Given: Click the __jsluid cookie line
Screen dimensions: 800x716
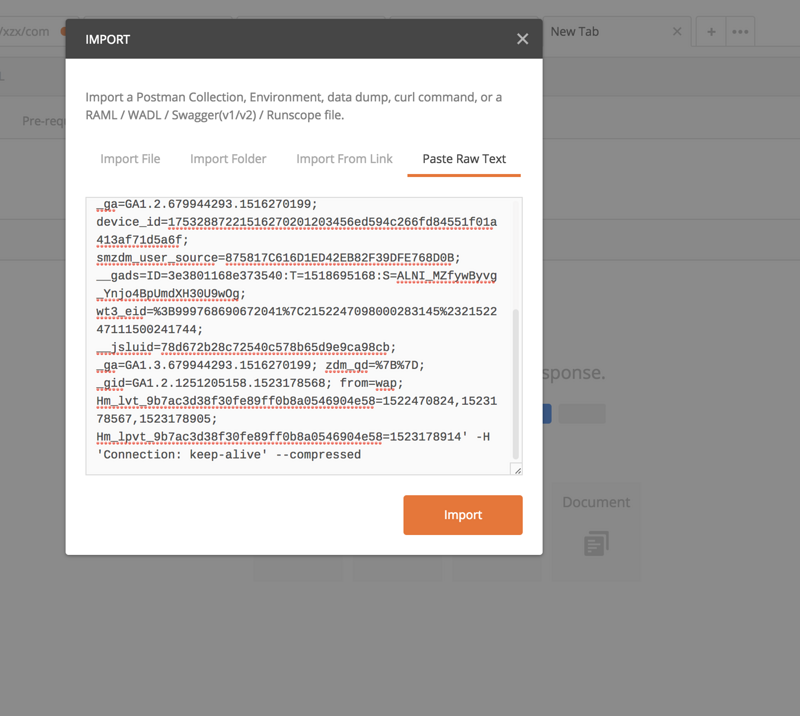Looking at the screenshot, I should click(x=246, y=348).
